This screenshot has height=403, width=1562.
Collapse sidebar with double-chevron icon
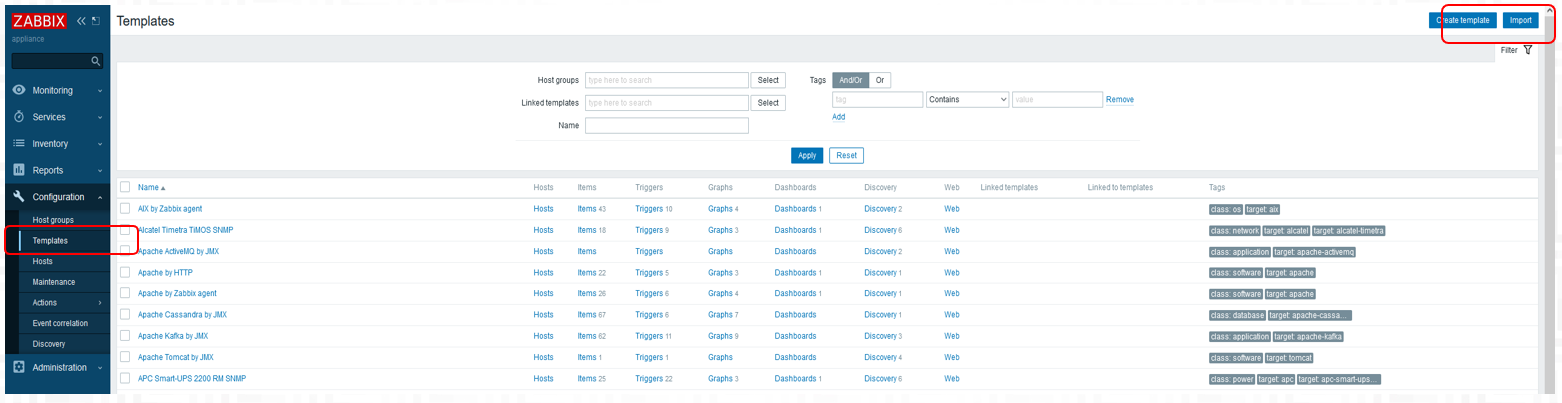coord(82,21)
